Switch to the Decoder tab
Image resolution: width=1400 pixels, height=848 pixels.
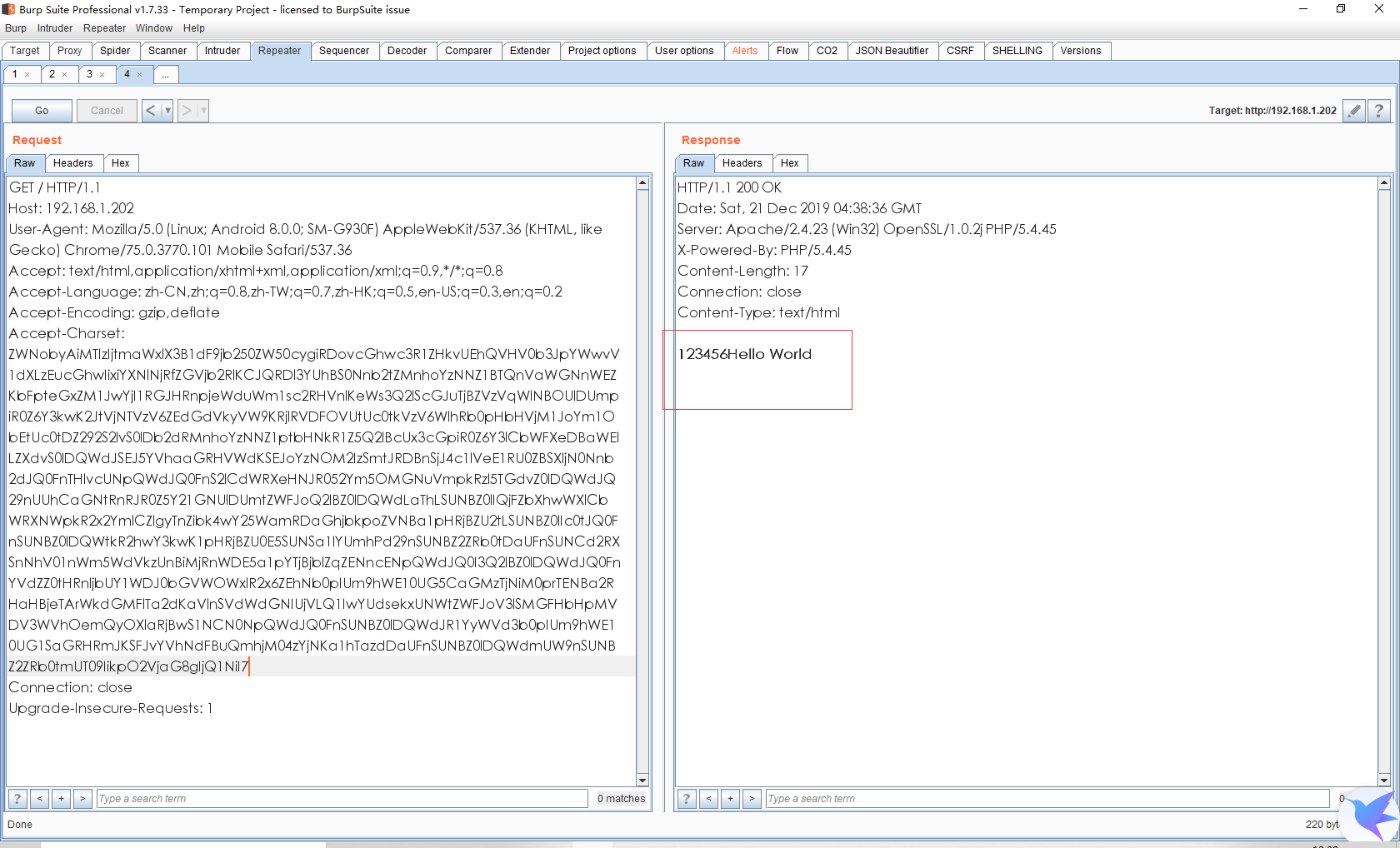tap(407, 51)
